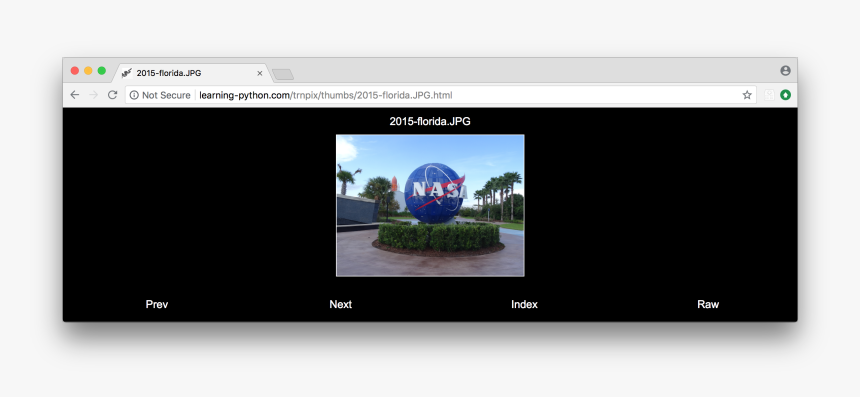The image size is (860, 397).
Task: Open the Chrome user profile icon
Action: click(x=785, y=71)
